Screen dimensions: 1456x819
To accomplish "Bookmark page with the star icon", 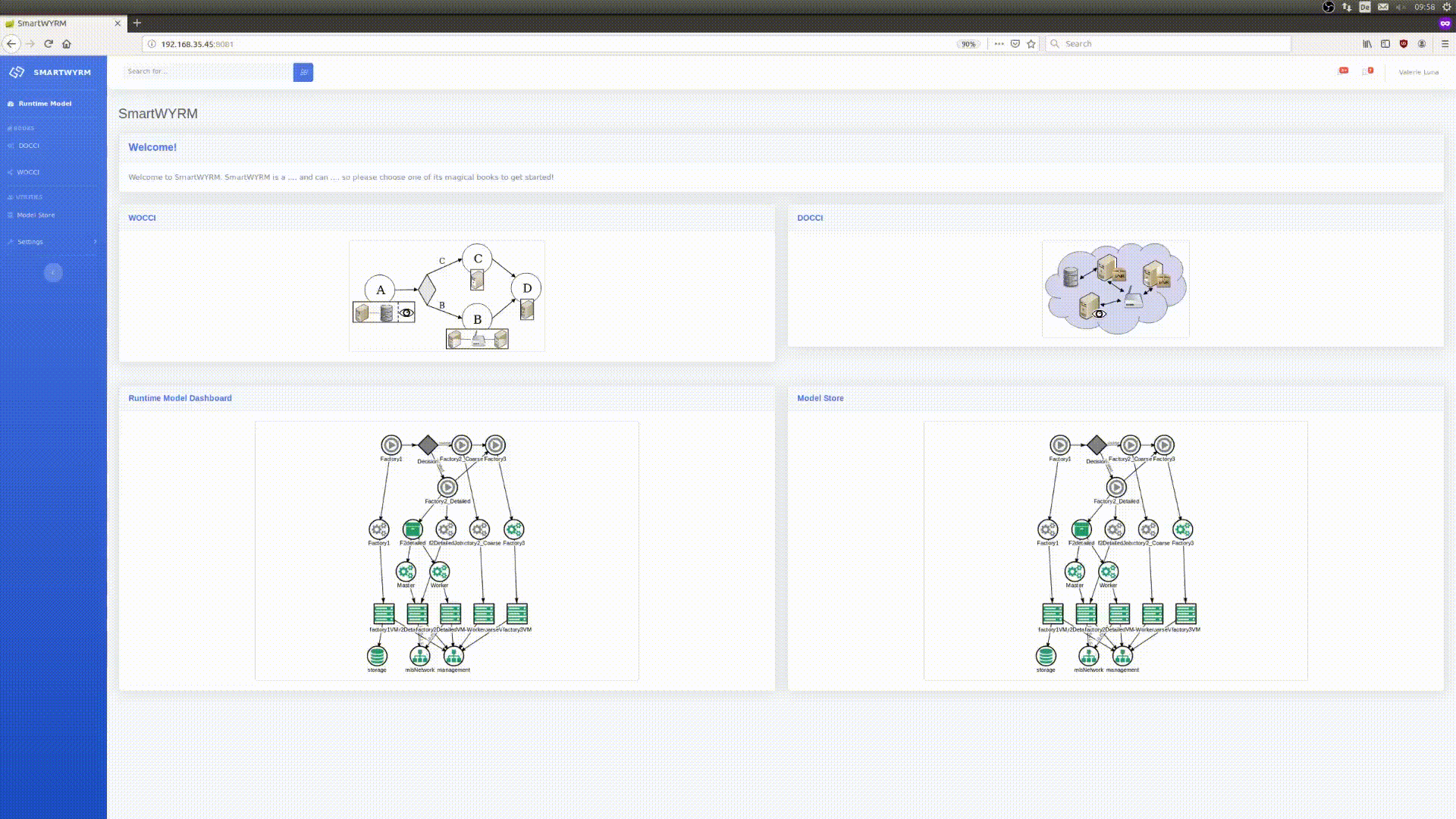I will tap(1031, 44).
